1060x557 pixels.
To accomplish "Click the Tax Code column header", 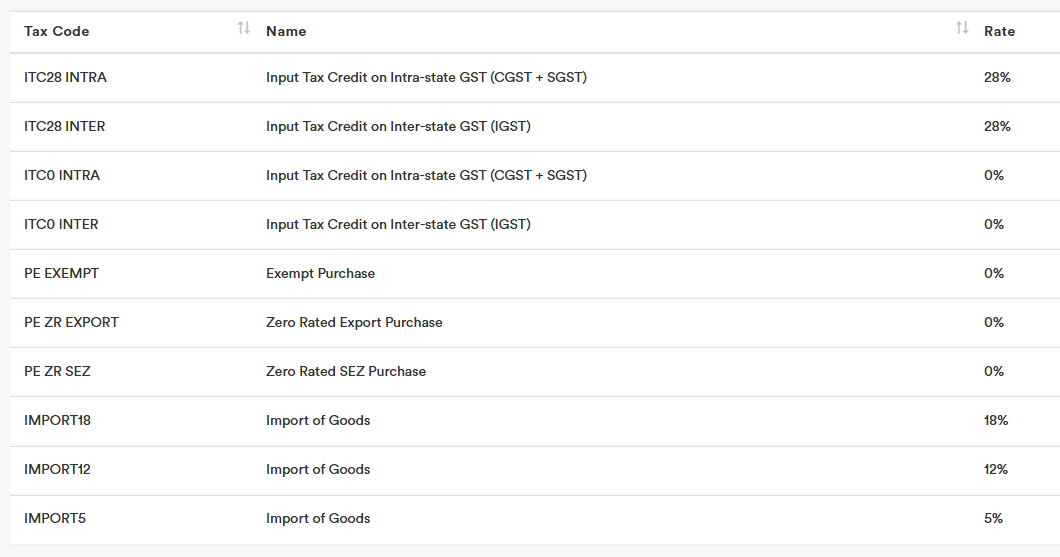I will [57, 31].
